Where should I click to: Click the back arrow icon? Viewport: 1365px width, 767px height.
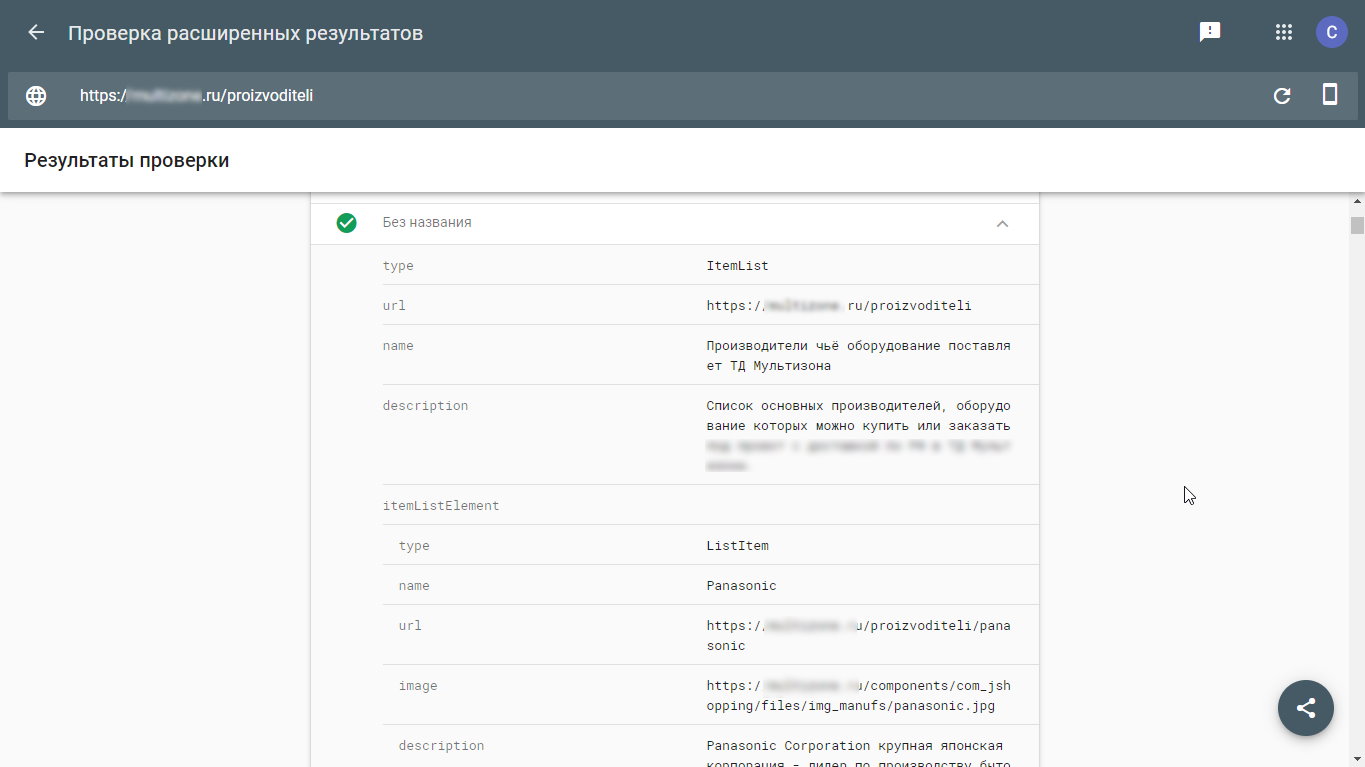36,32
